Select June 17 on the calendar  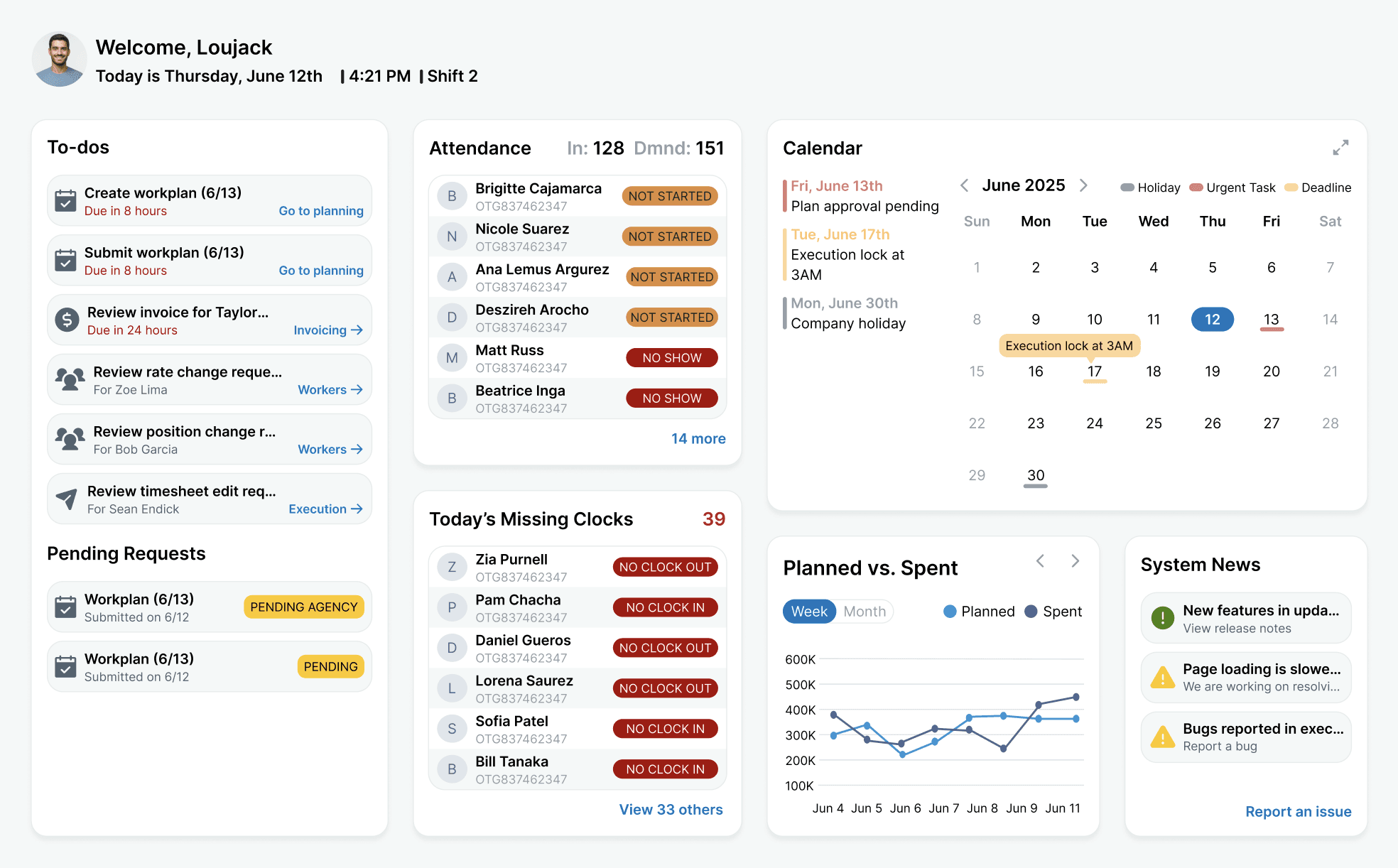tap(1094, 371)
